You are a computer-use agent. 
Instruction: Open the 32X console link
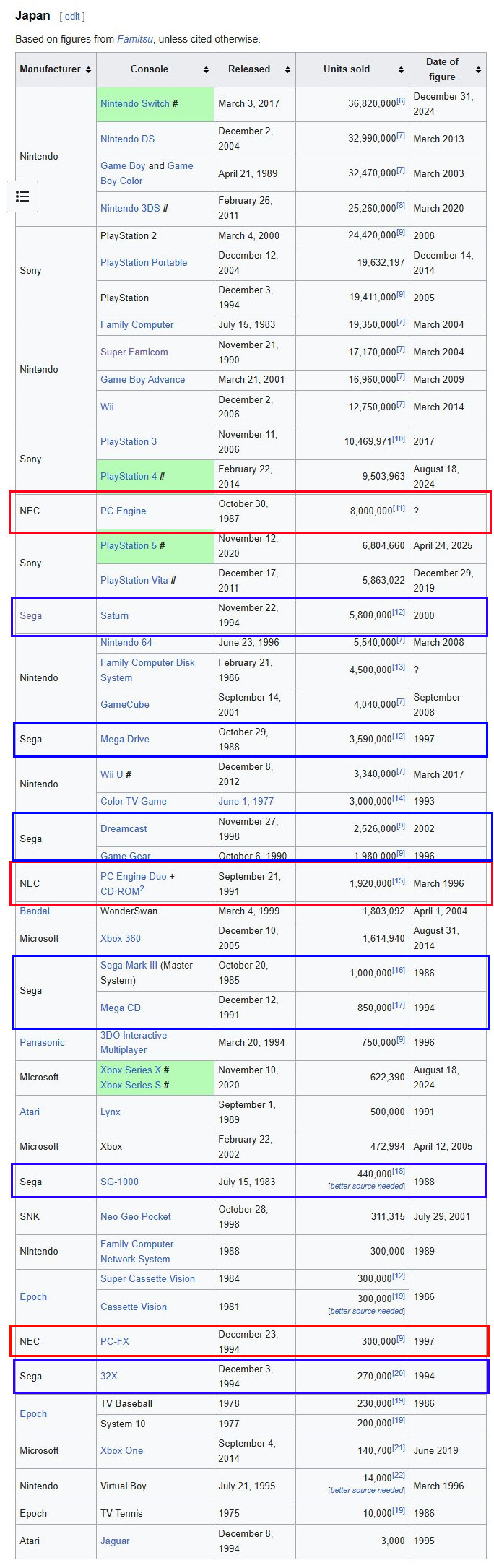[x=109, y=1376]
